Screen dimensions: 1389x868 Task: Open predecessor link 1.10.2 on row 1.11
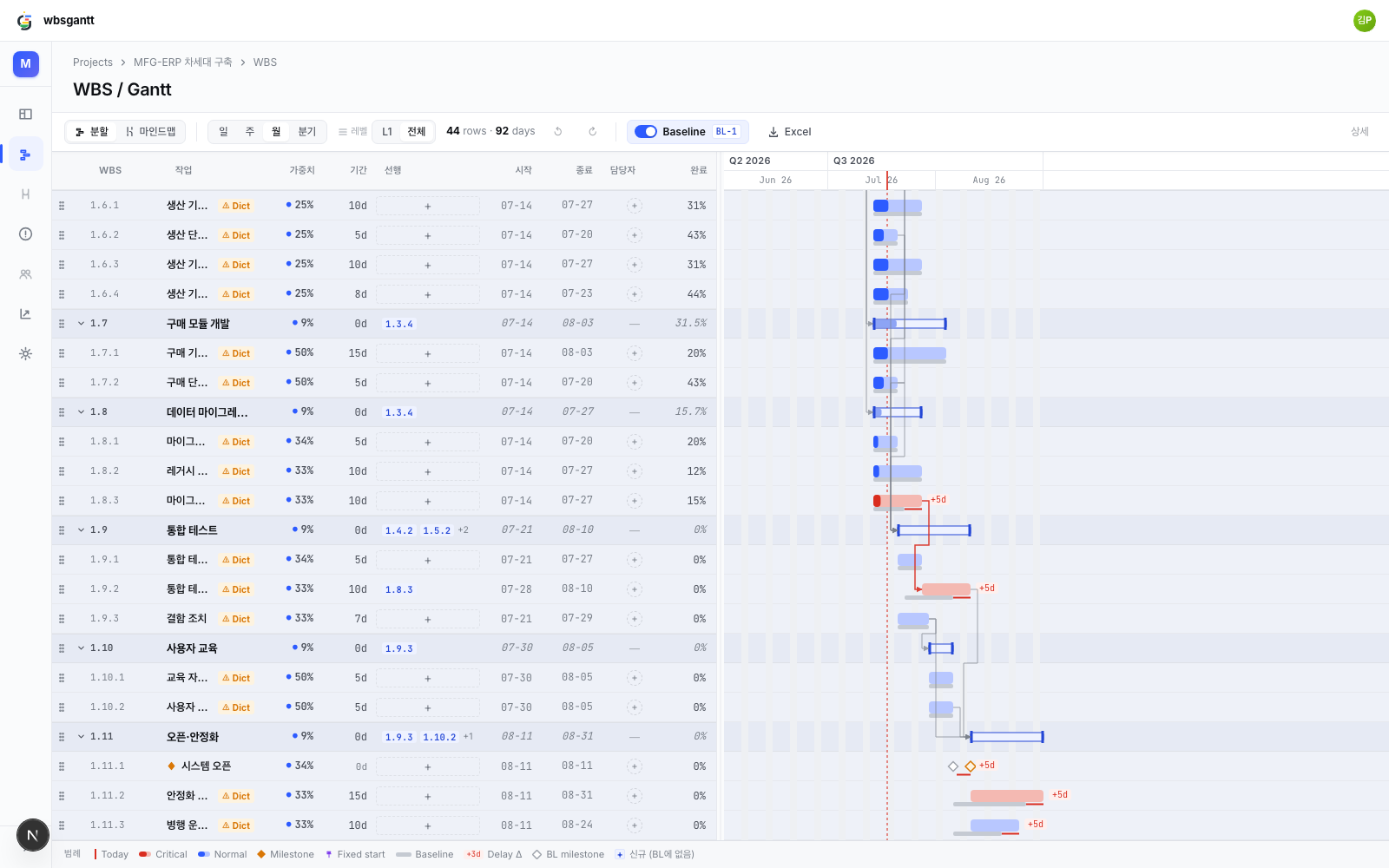click(439, 737)
